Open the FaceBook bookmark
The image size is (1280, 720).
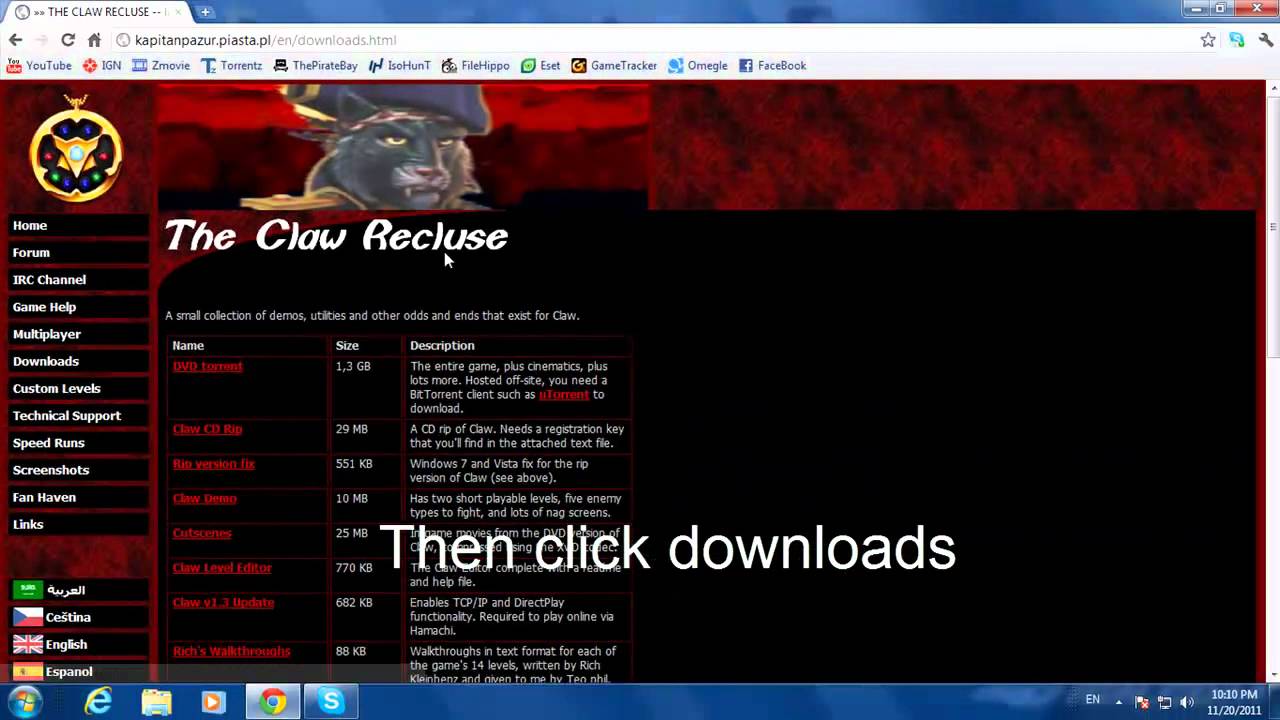point(772,65)
